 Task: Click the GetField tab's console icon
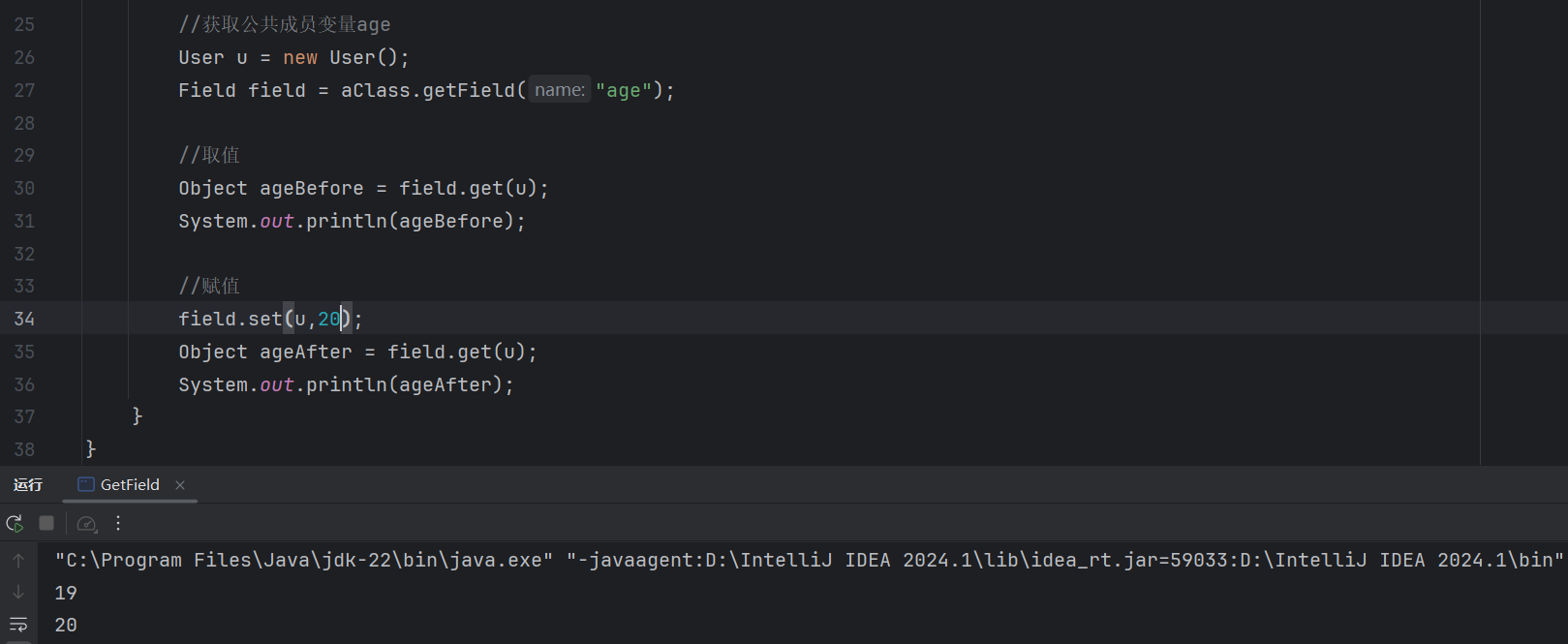[85, 485]
